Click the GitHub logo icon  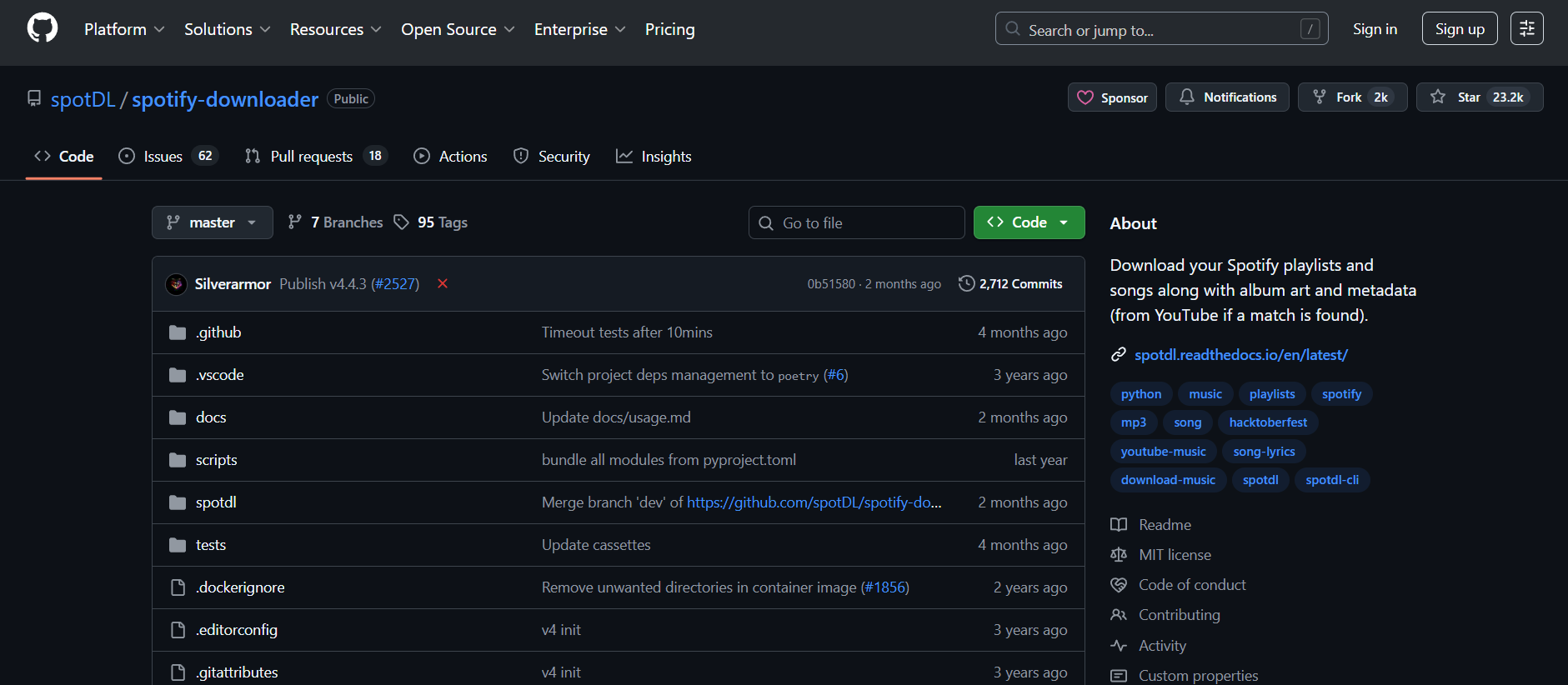click(x=43, y=28)
